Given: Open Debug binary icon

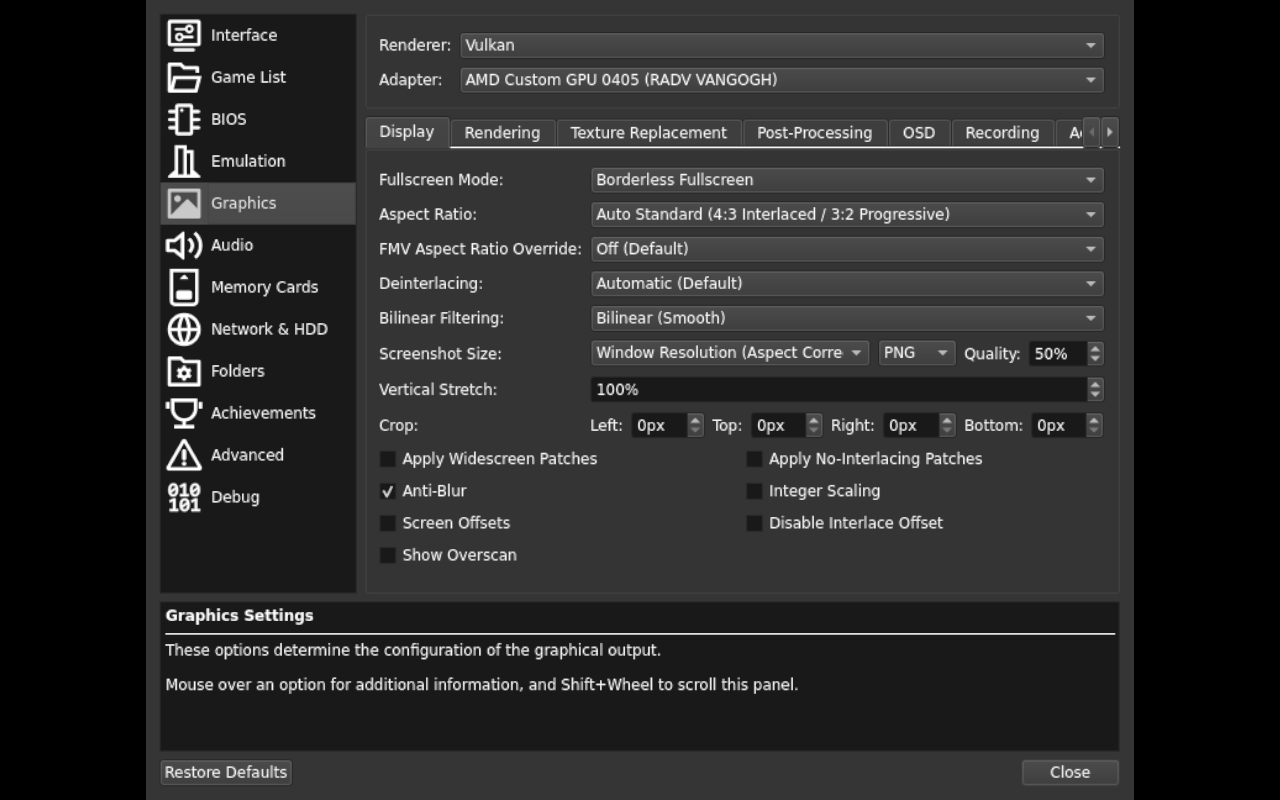Looking at the screenshot, I should click(184, 497).
